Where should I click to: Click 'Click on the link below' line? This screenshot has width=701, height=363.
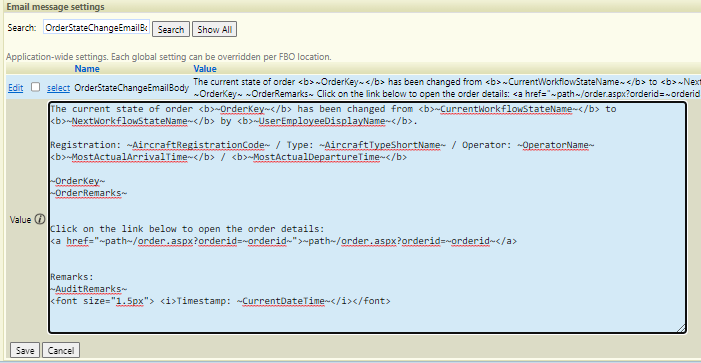(186, 229)
